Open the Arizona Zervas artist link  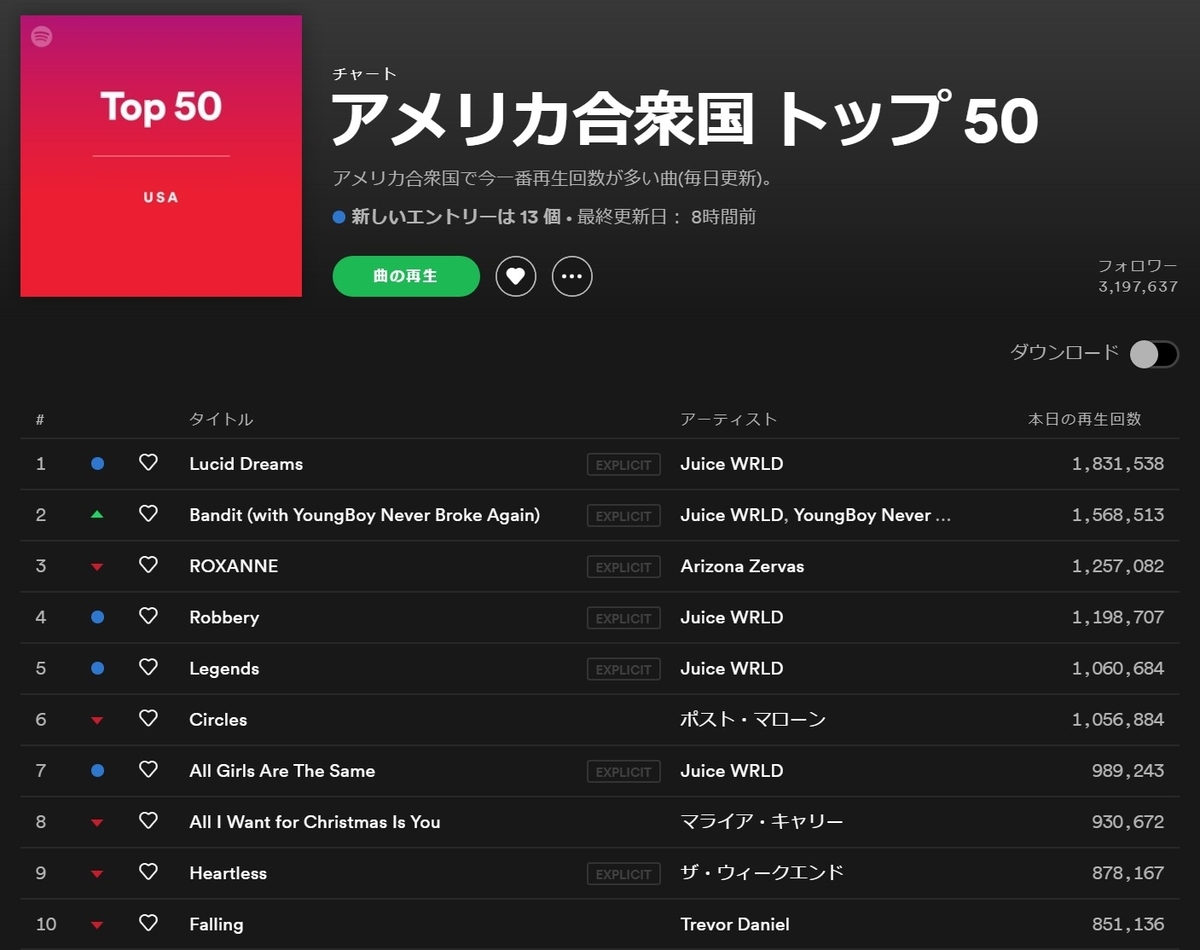pos(742,566)
